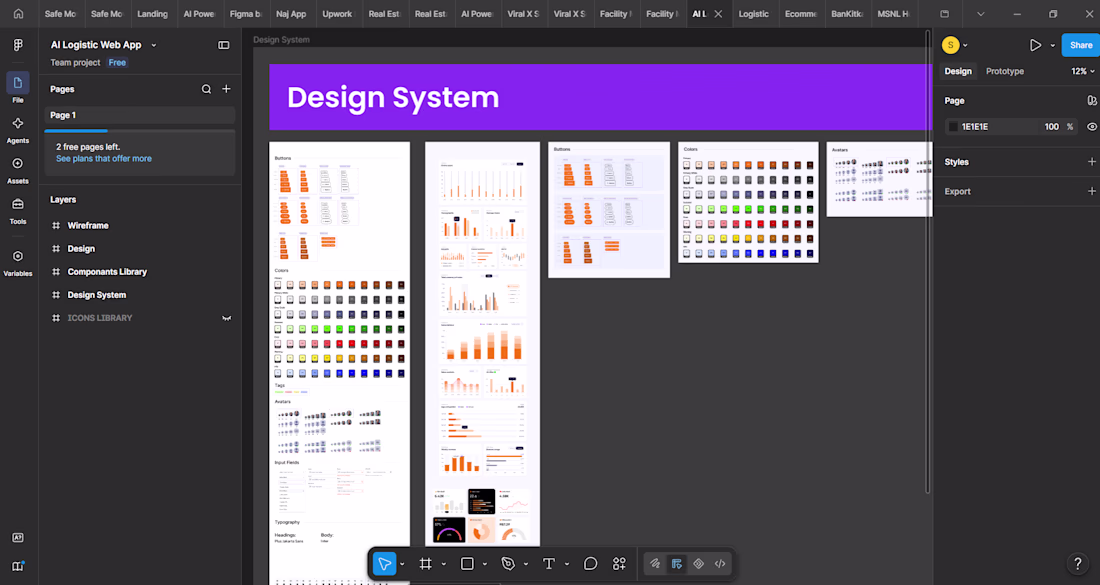This screenshot has width=1100, height=585.
Task: Choose the Comment tool
Action: 590,563
